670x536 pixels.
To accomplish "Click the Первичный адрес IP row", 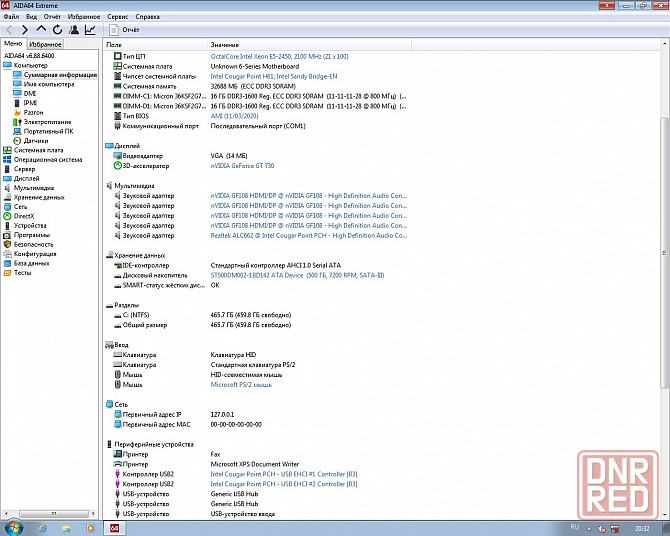I will 174,415.
